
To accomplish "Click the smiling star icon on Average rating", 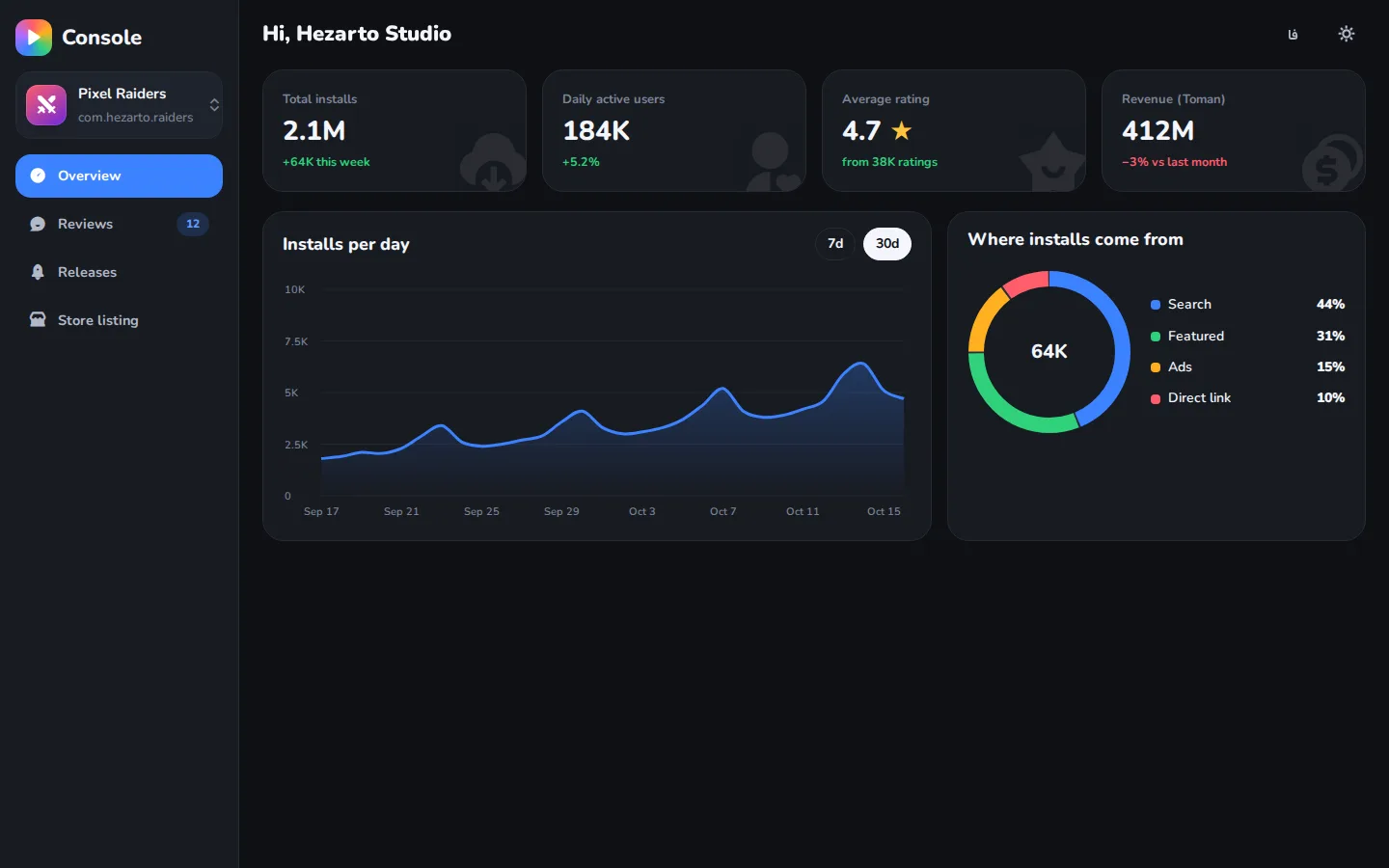I will pos(1052,162).
